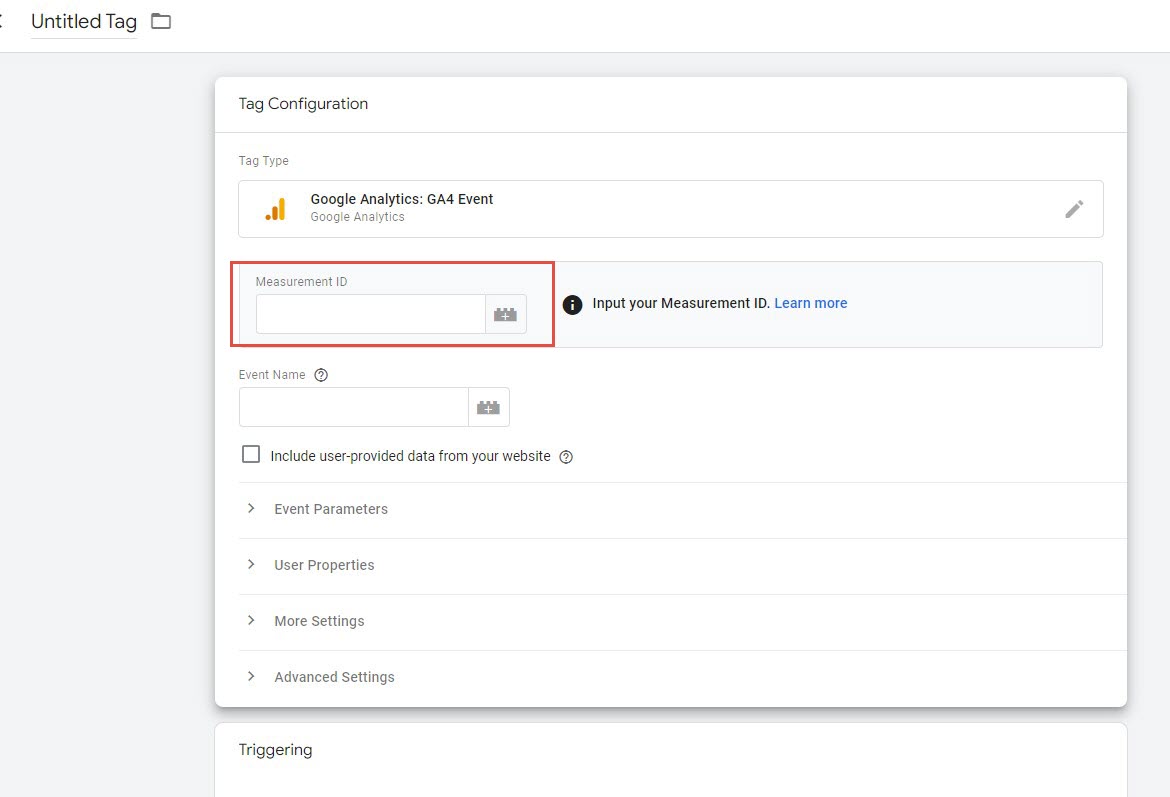
Task: Click the variable picker icon for Event Name
Action: [x=489, y=406]
